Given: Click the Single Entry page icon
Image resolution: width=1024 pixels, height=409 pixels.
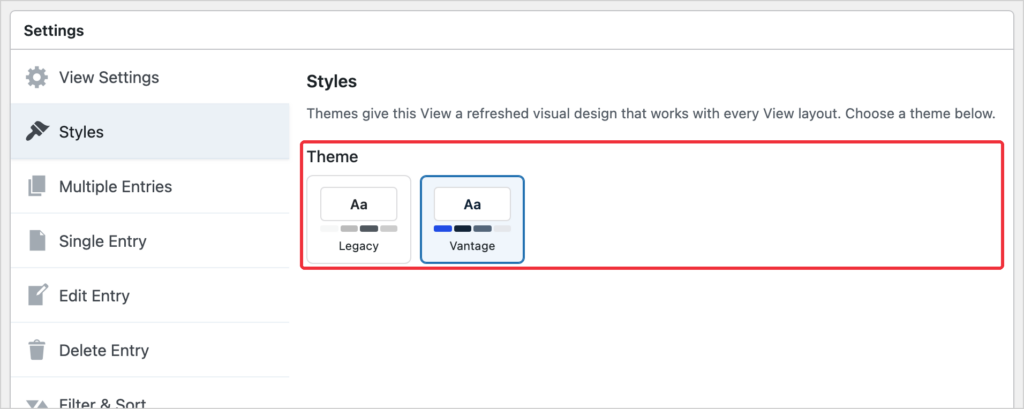Looking at the screenshot, I should coord(37,241).
